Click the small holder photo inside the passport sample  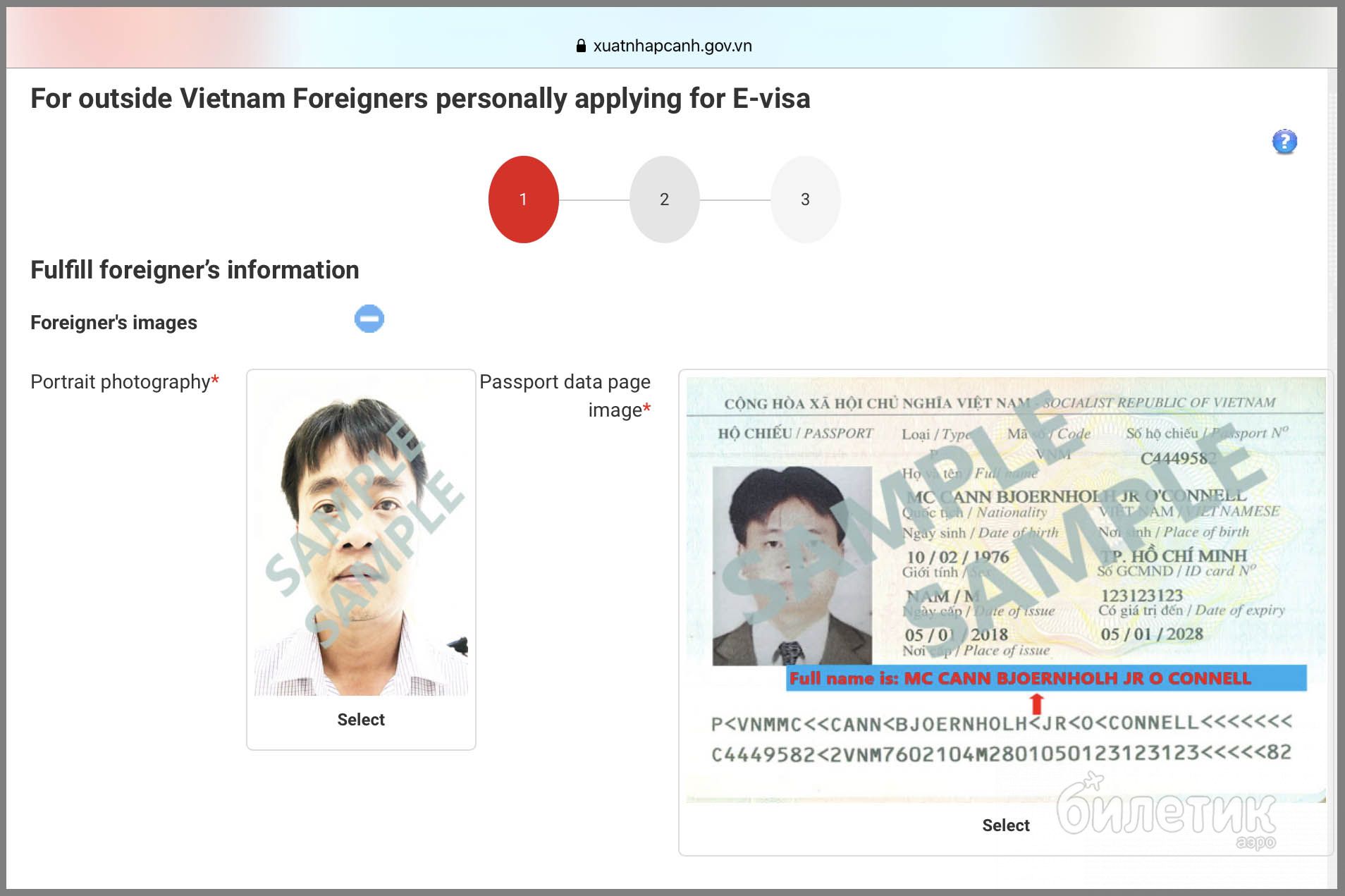coord(792,565)
